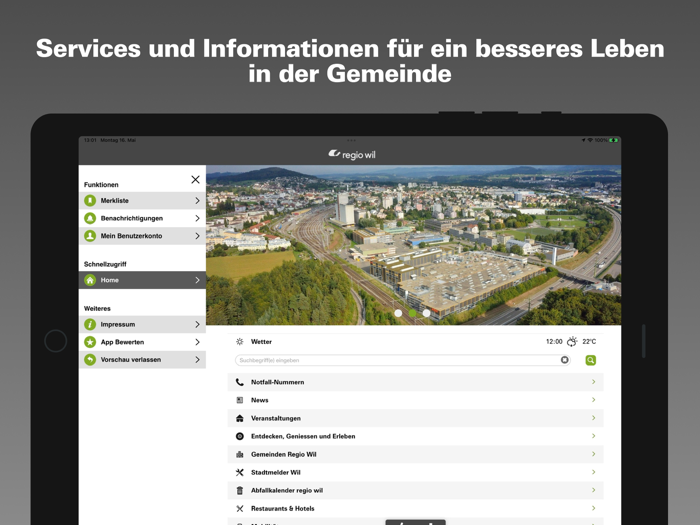Click the cloudy weather icon next to 22°C
The image size is (700, 525).
572,342
